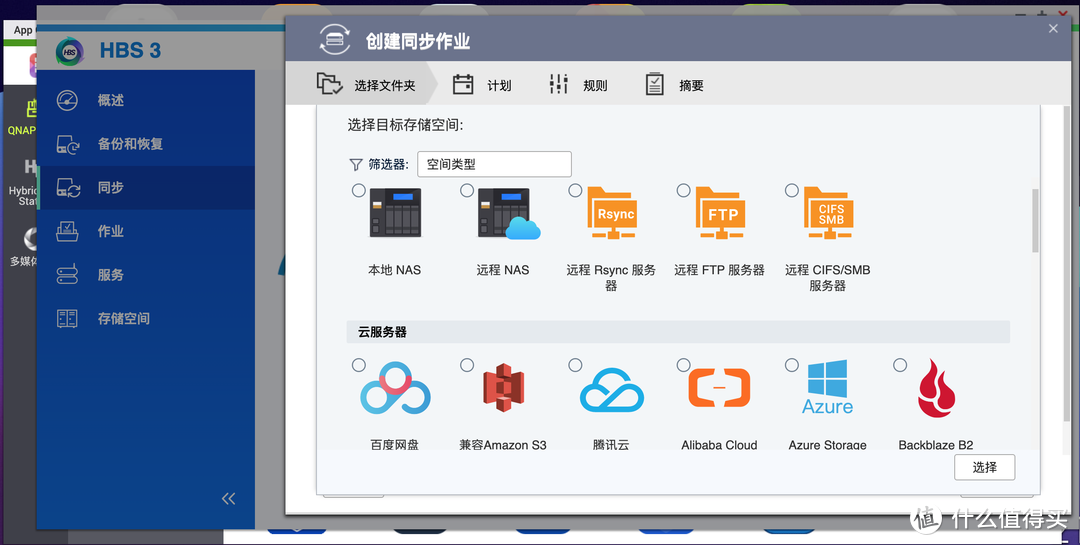
Task: Select the Azure Storage radio button
Action: pyautogui.click(x=792, y=365)
